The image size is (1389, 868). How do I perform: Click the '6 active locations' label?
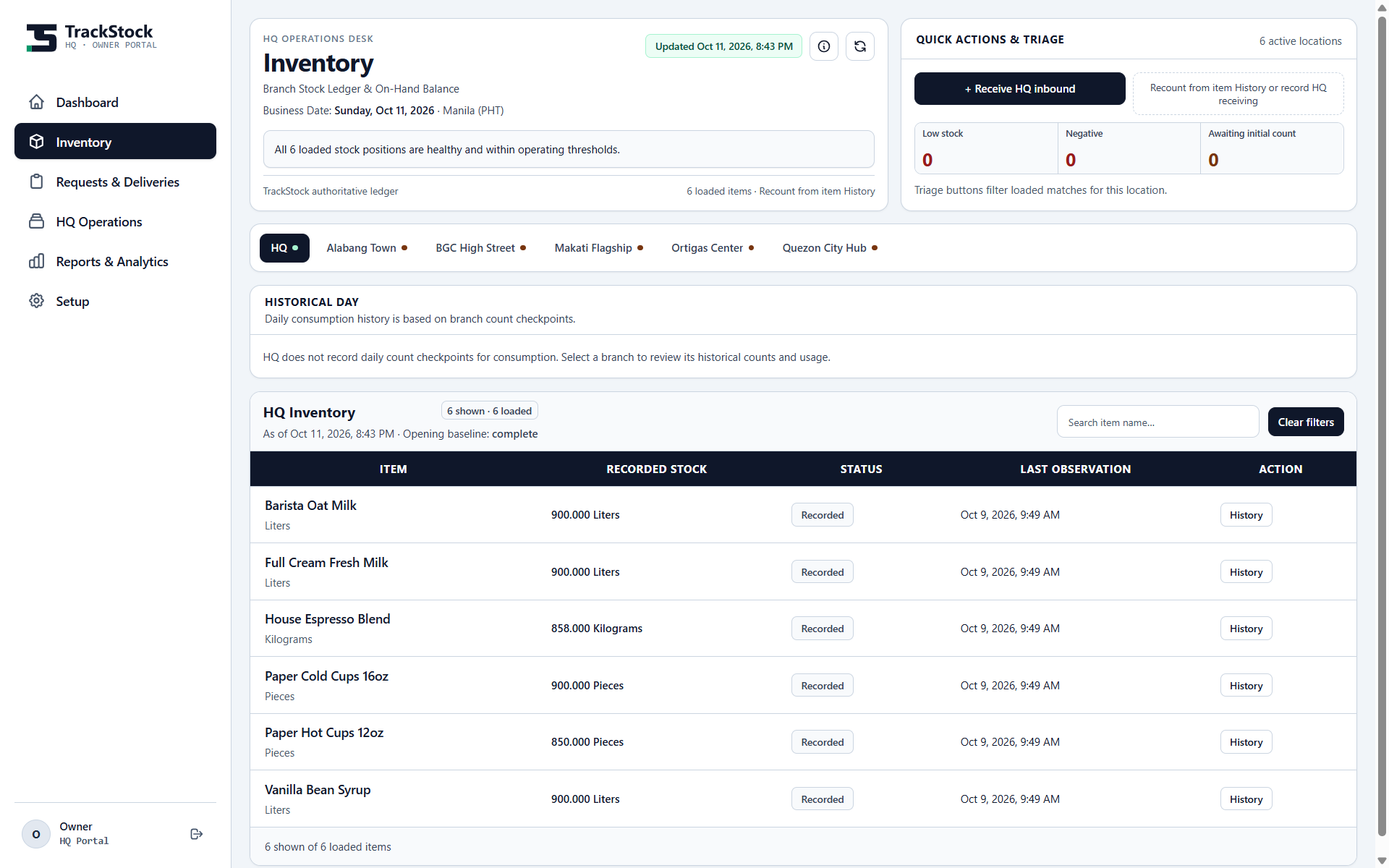tap(1300, 41)
